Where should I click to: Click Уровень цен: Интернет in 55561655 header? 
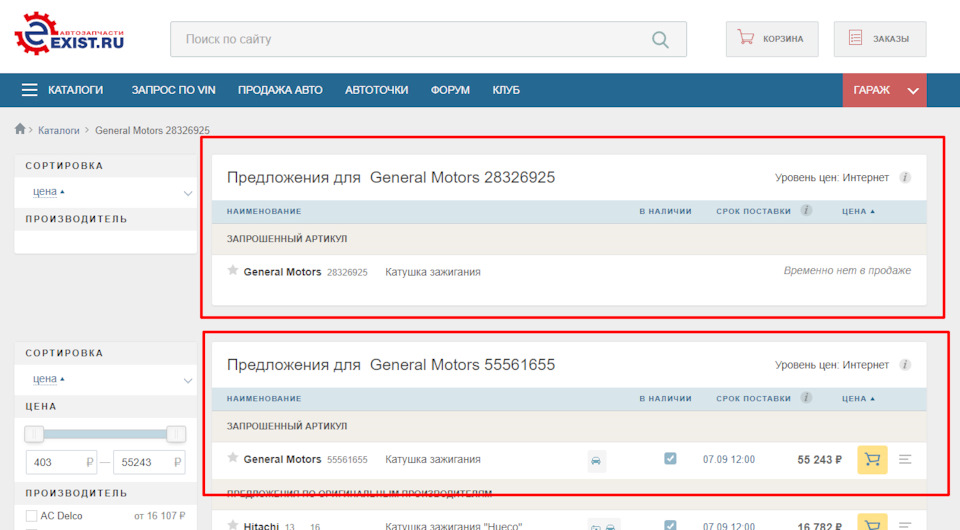pyautogui.click(x=831, y=365)
